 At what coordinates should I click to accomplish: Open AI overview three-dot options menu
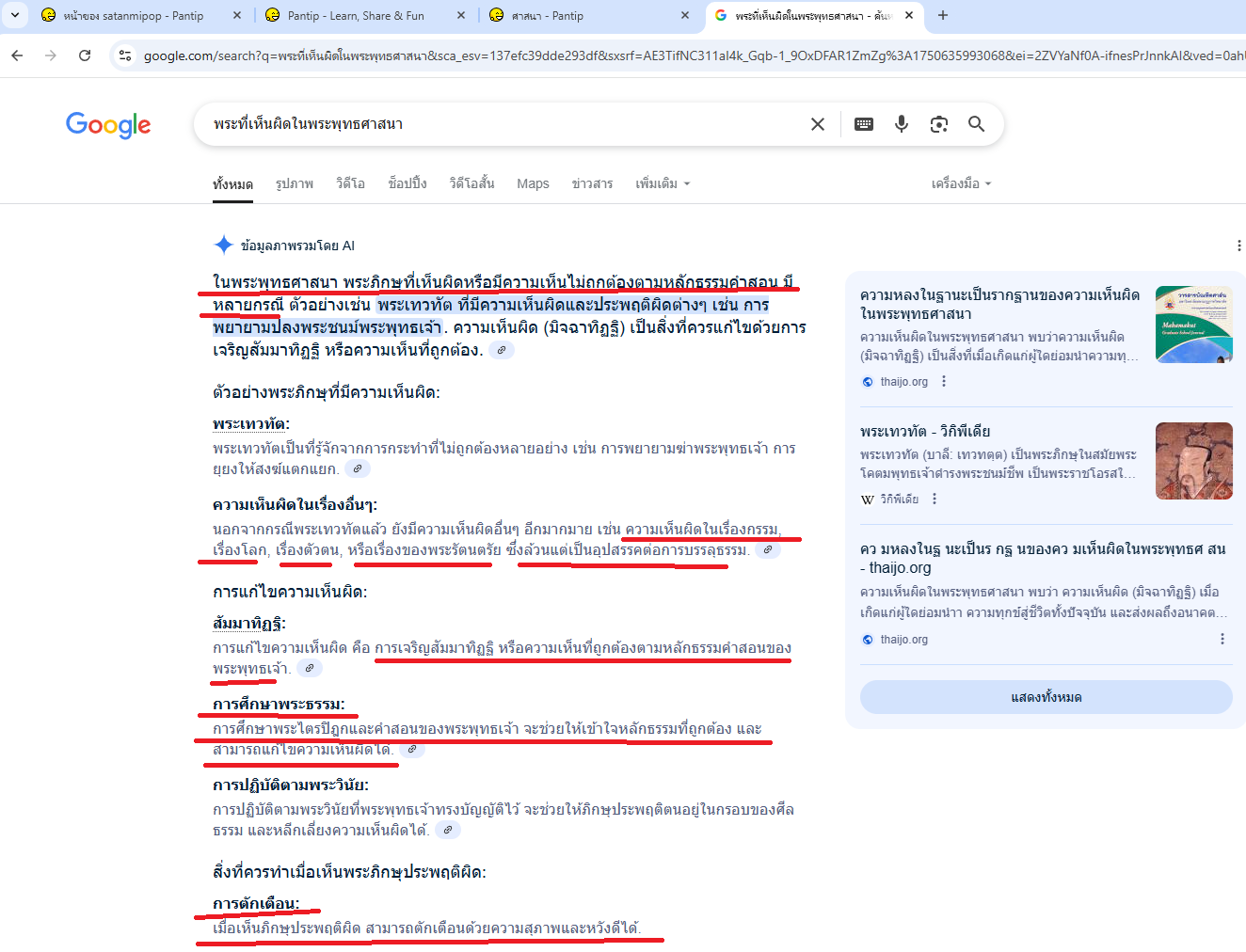1238,246
